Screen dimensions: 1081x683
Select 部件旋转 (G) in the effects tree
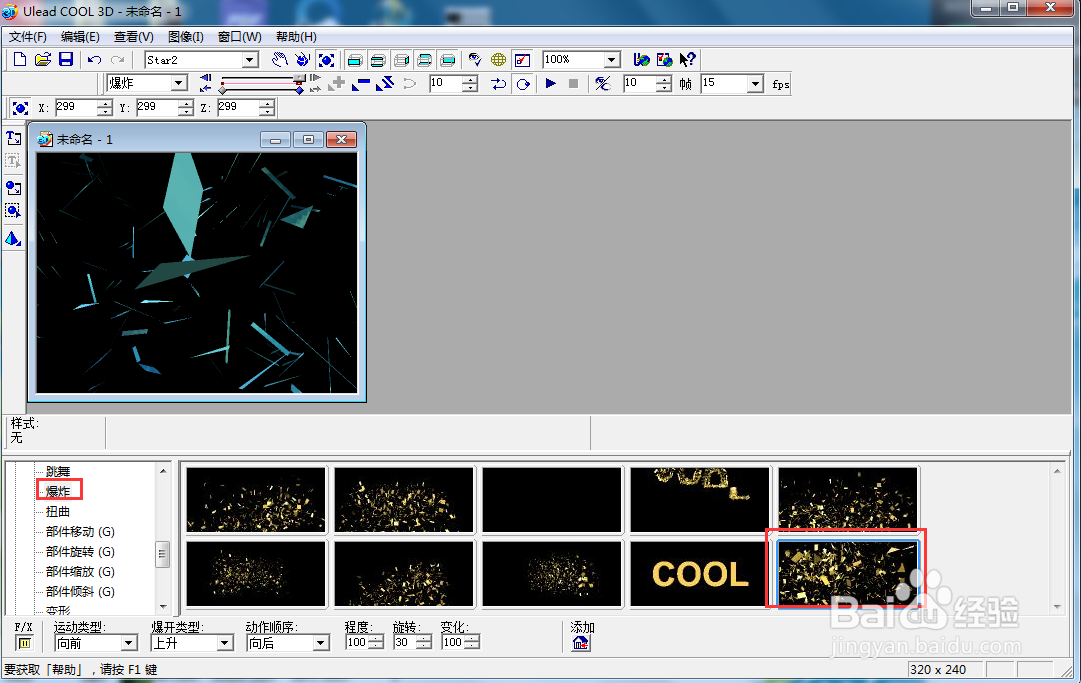click(x=80, y=551)
